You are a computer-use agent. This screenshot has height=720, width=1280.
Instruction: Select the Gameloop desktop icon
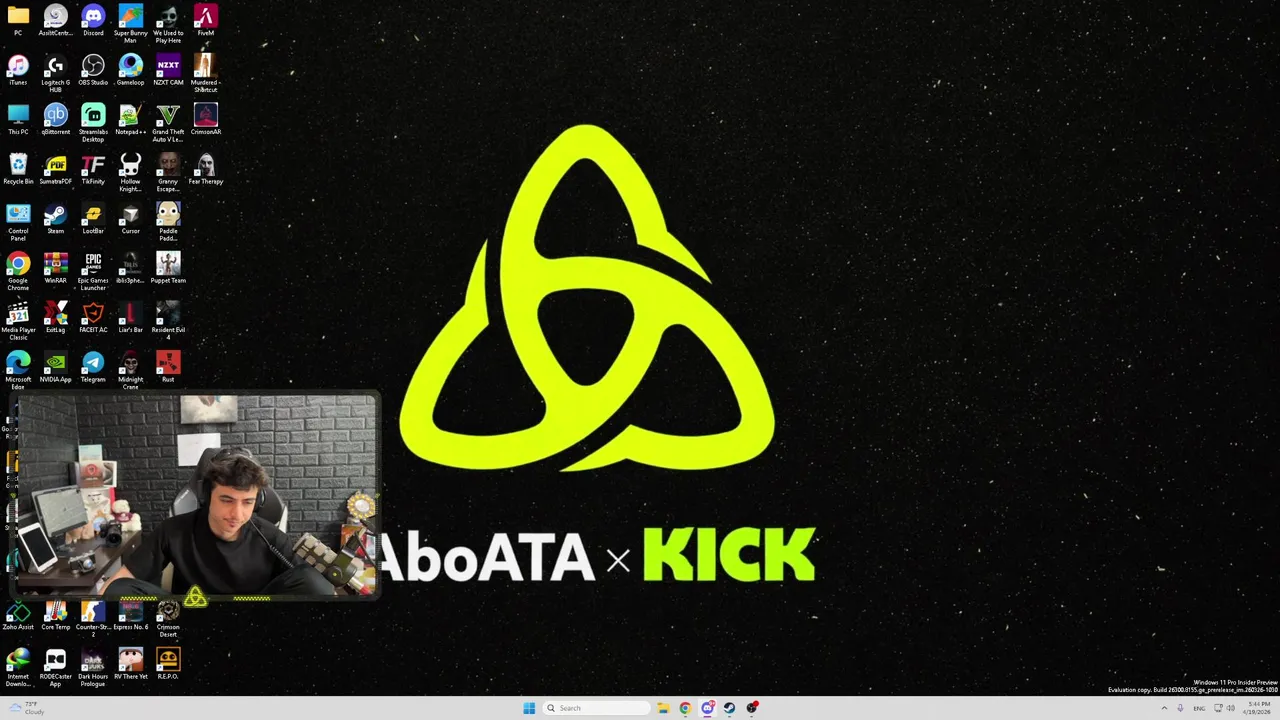point(130,70)
